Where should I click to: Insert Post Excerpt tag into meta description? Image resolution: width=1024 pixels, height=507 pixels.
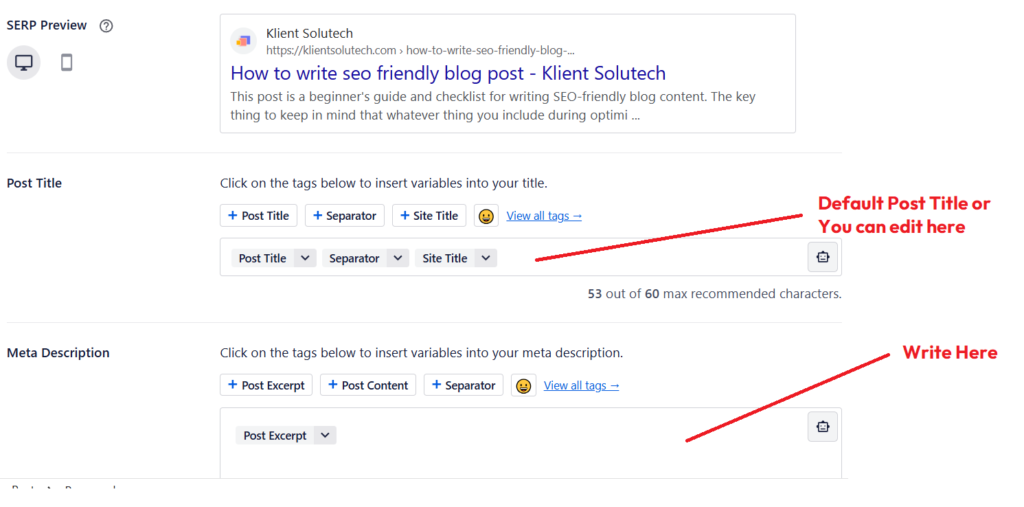click(x=266, y=385)
